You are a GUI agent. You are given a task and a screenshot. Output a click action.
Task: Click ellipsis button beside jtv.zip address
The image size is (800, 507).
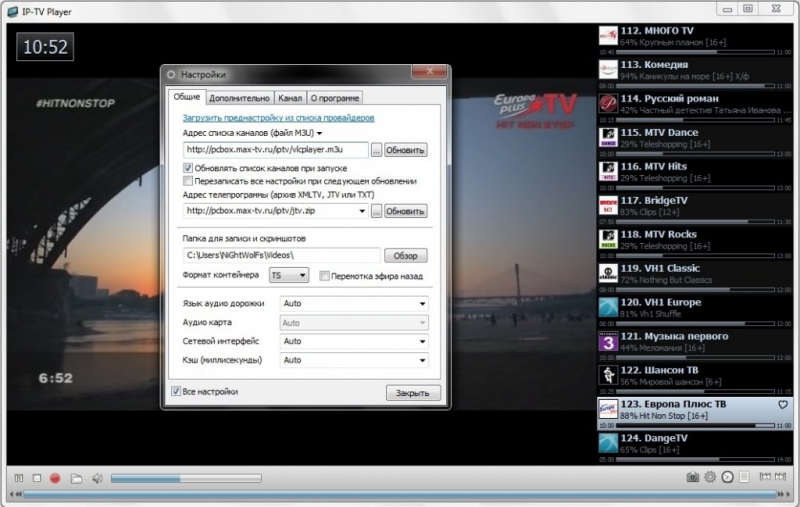[x=377, y=211]
